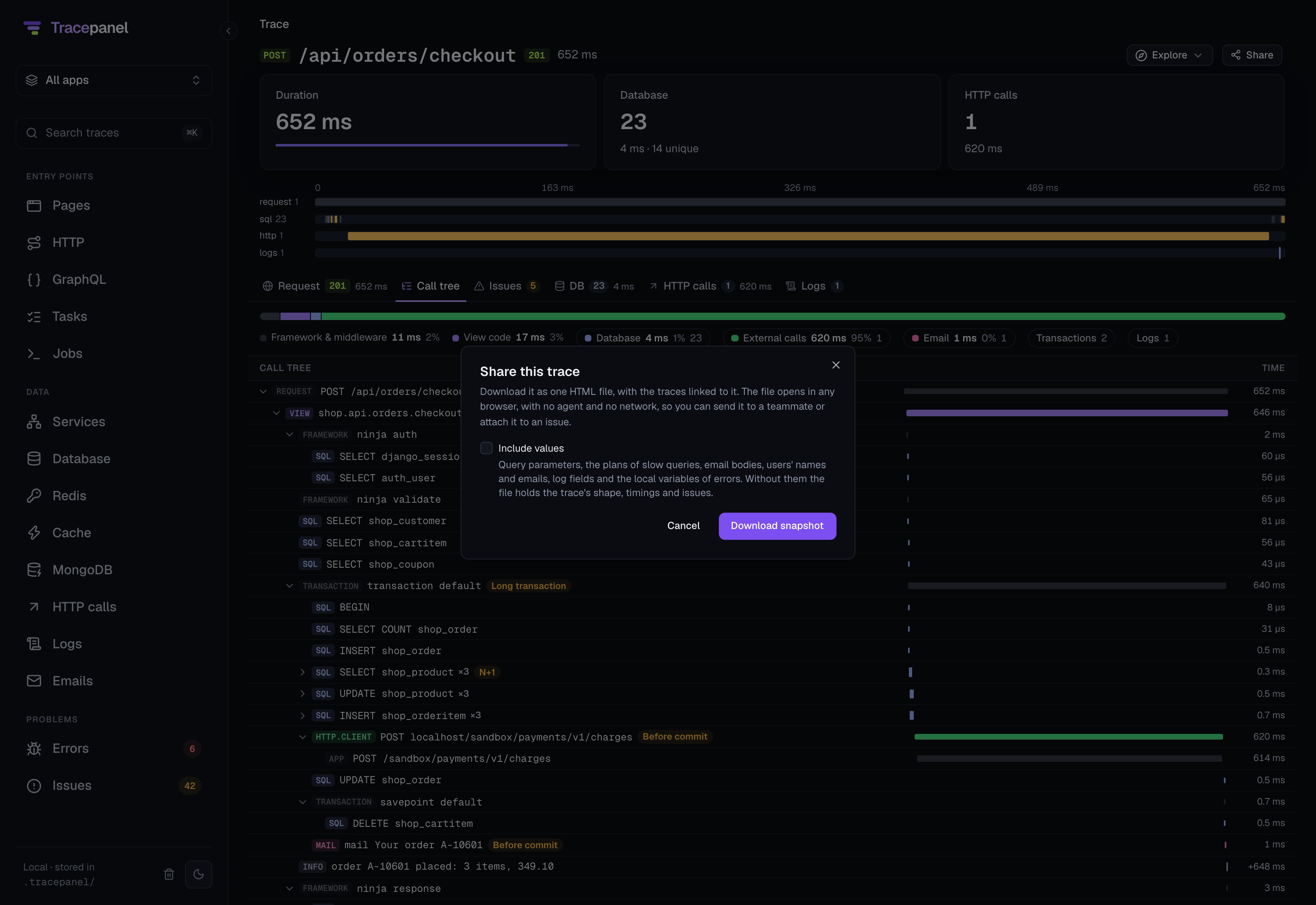This screenshot has width=1316, height=905.
Task: Open Cache data view
Action: click(114, 533)
